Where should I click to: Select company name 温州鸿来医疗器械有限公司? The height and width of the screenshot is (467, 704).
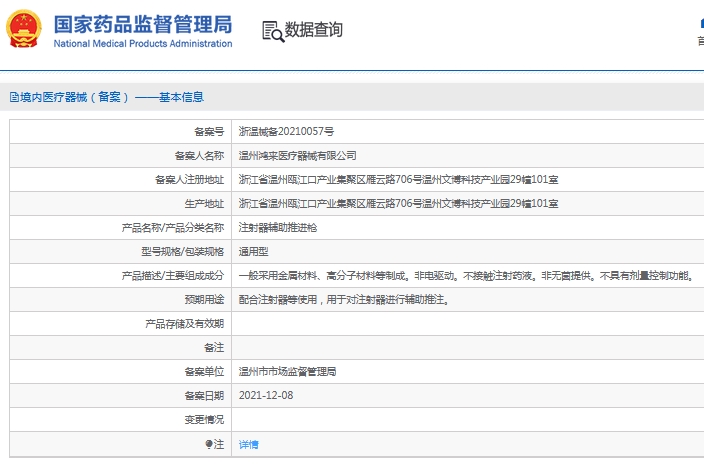(297, 156)
